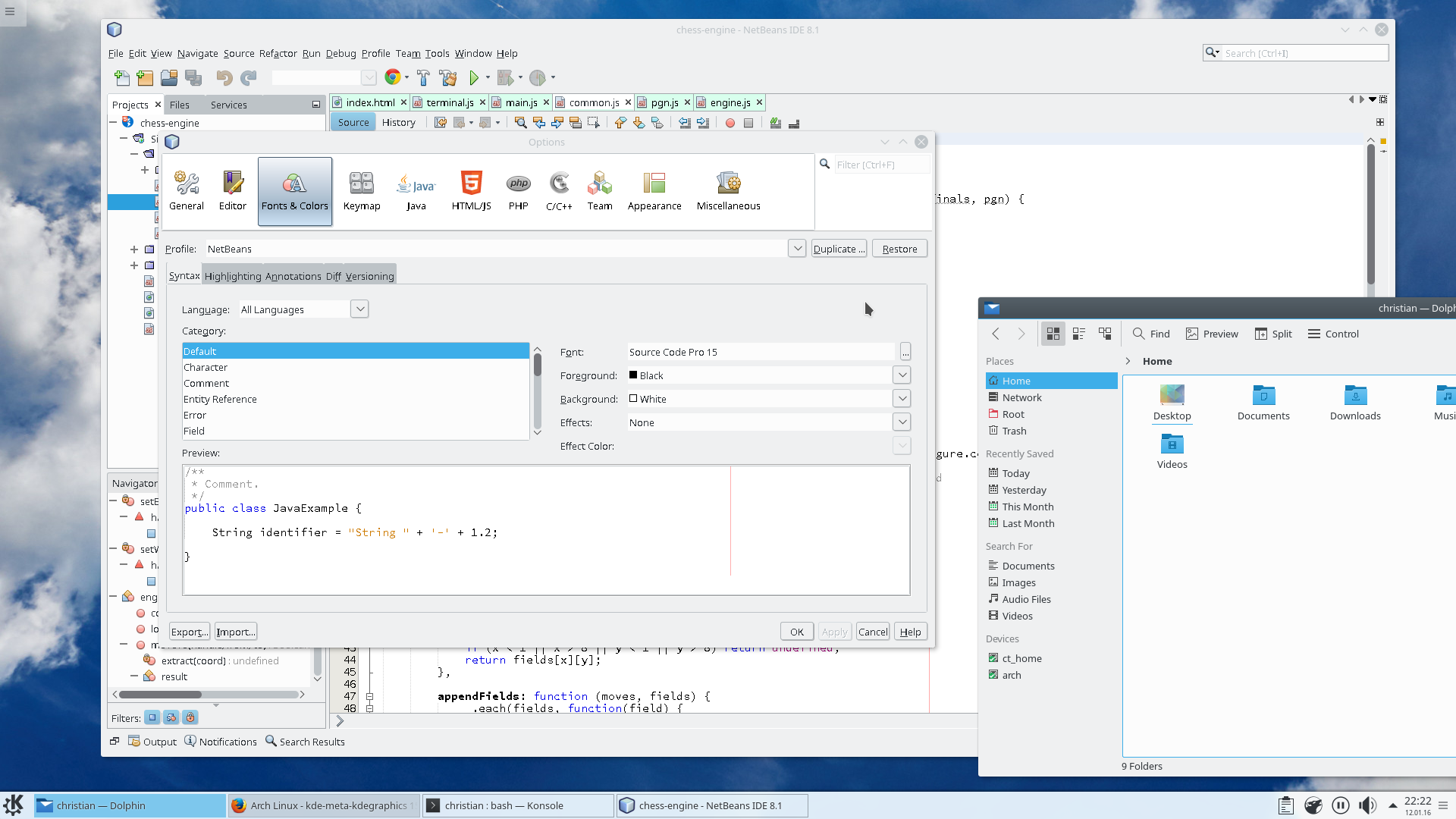Open run configuration dropdown next to play icon

[488, 77]
